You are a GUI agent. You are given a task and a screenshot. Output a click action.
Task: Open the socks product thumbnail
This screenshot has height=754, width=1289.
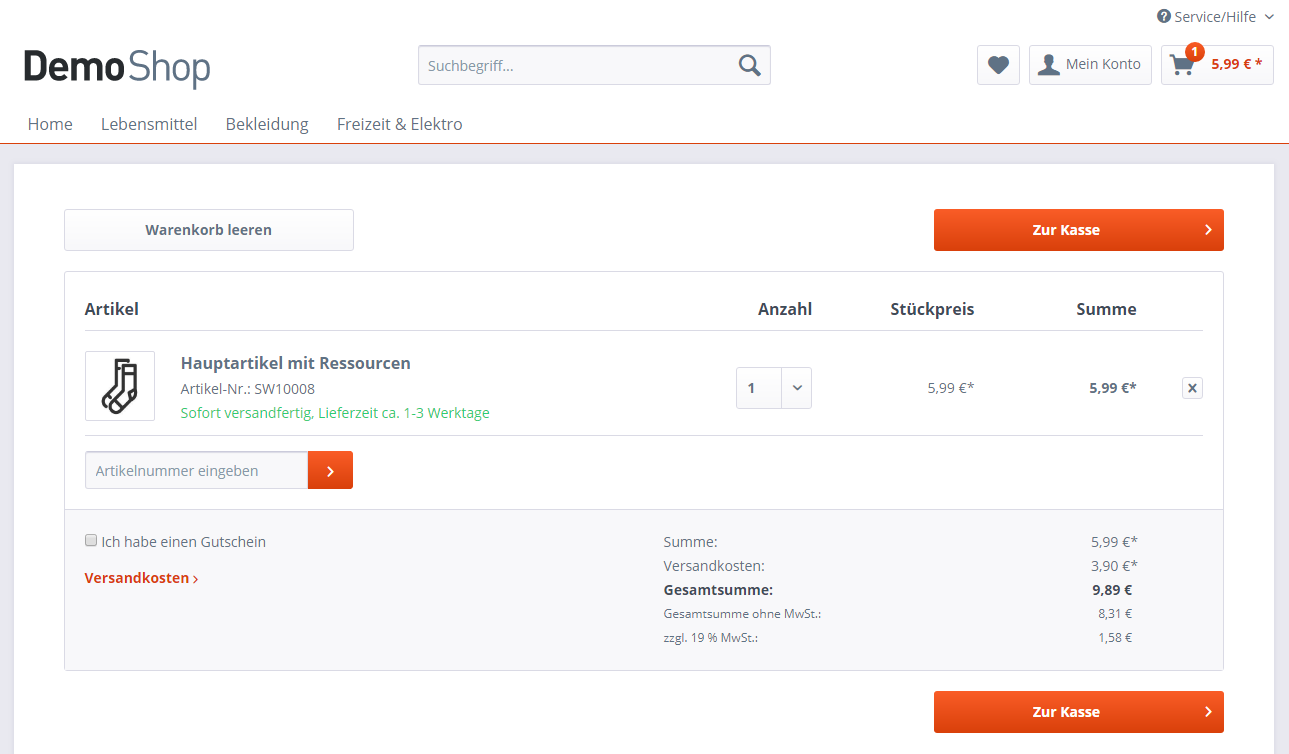tap(120, 386)
